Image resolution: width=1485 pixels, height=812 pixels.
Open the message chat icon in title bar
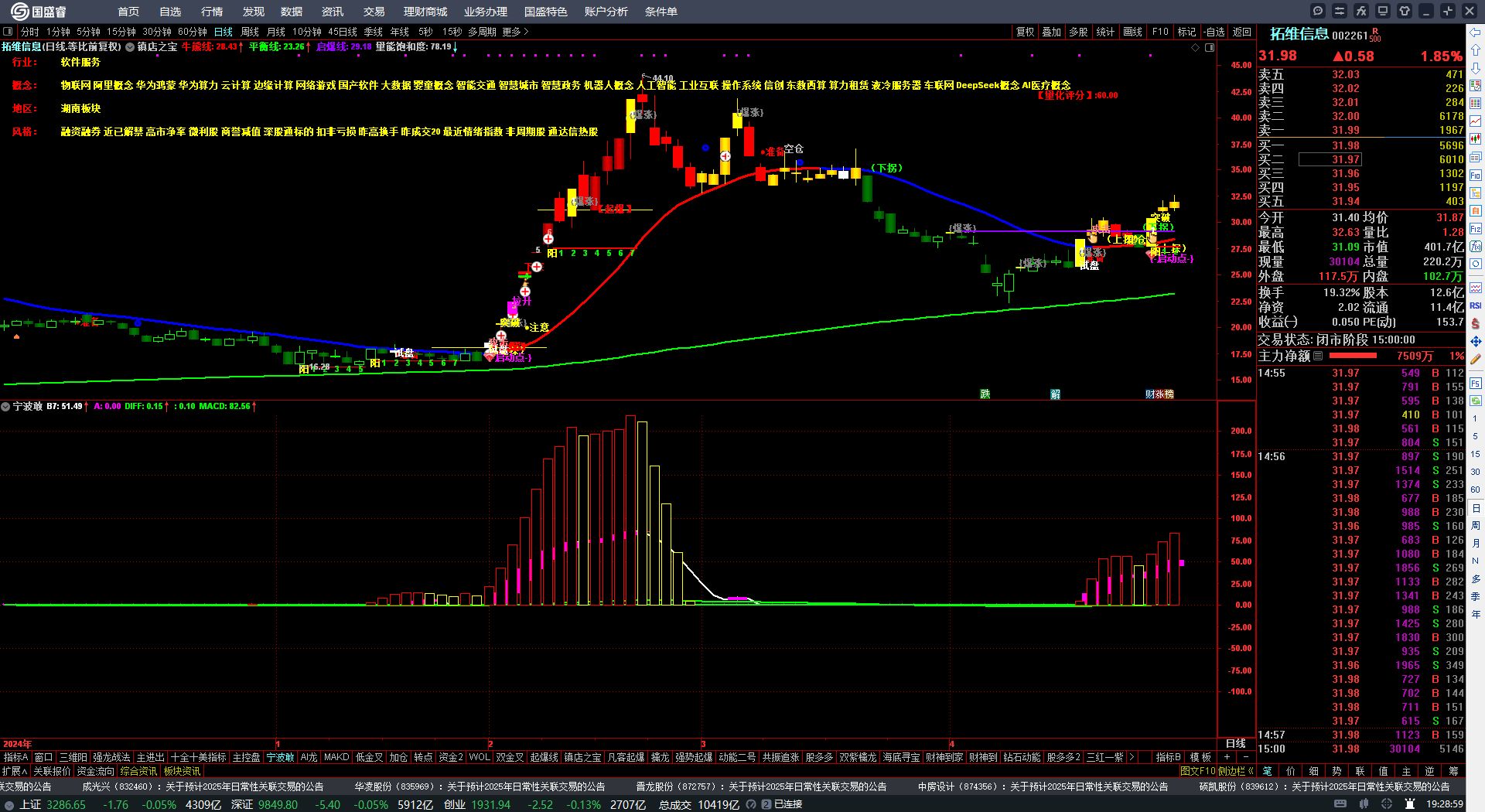[1318, 11]
